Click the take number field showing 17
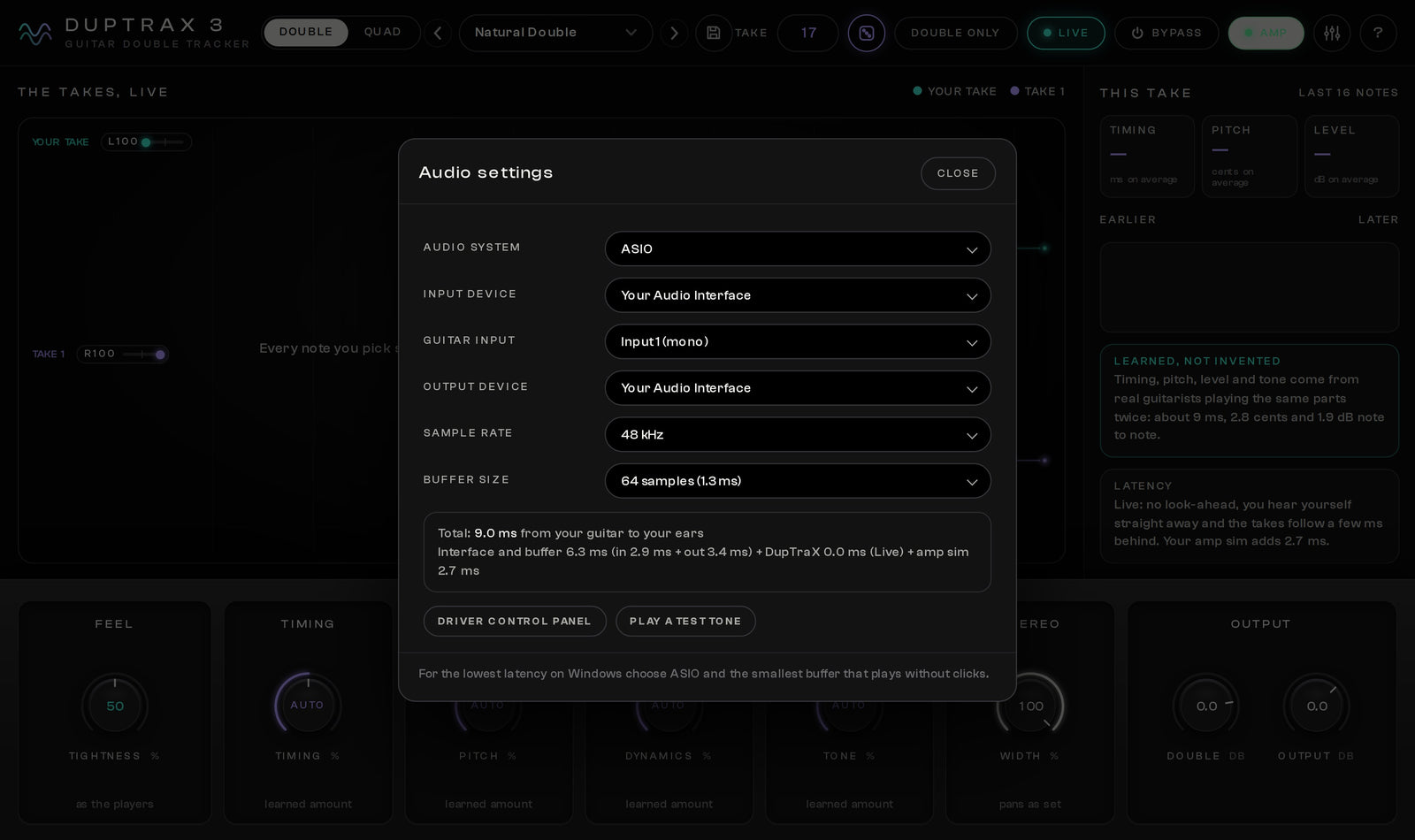This screenshot has width=1415, height=840. [x=808, y=33]
